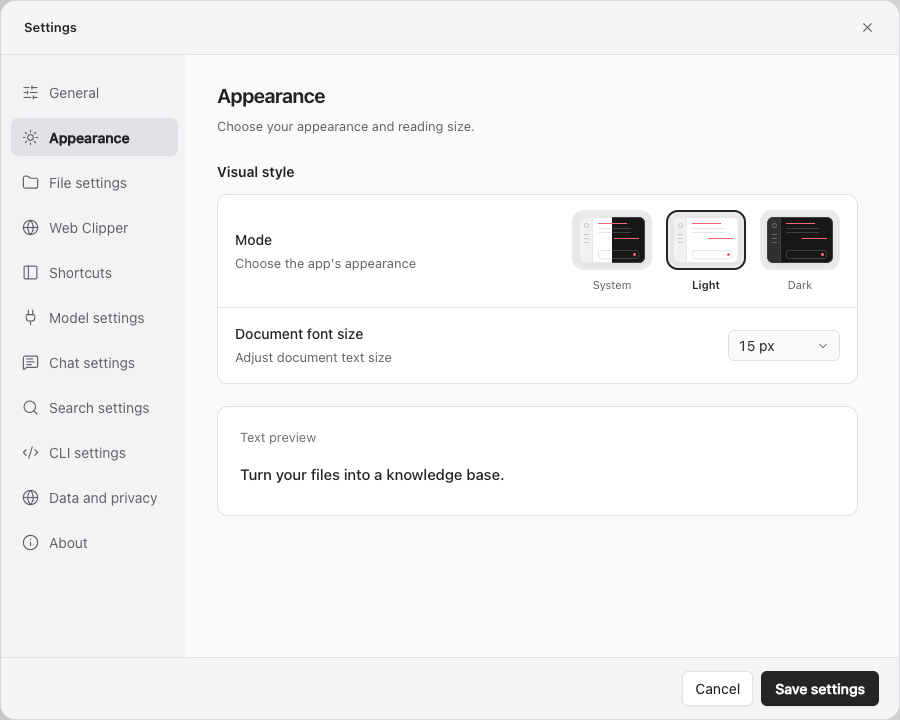
Task: Select the Light mode thumbnail
Action: tap(706, 240)
